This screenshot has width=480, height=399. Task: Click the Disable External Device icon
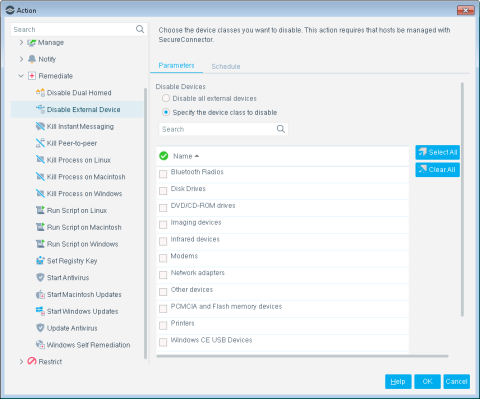pyautogui.click(x=40, y=109)
